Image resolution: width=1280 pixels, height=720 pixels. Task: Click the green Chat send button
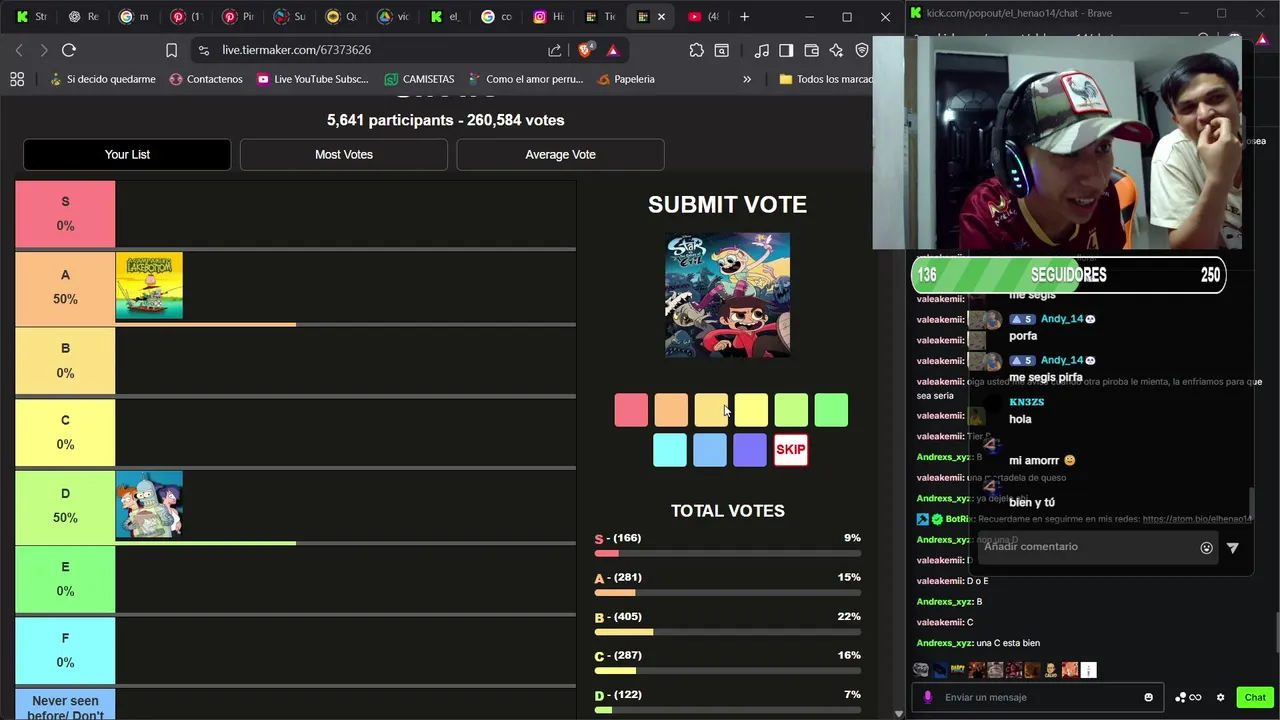pos(1254,697)
